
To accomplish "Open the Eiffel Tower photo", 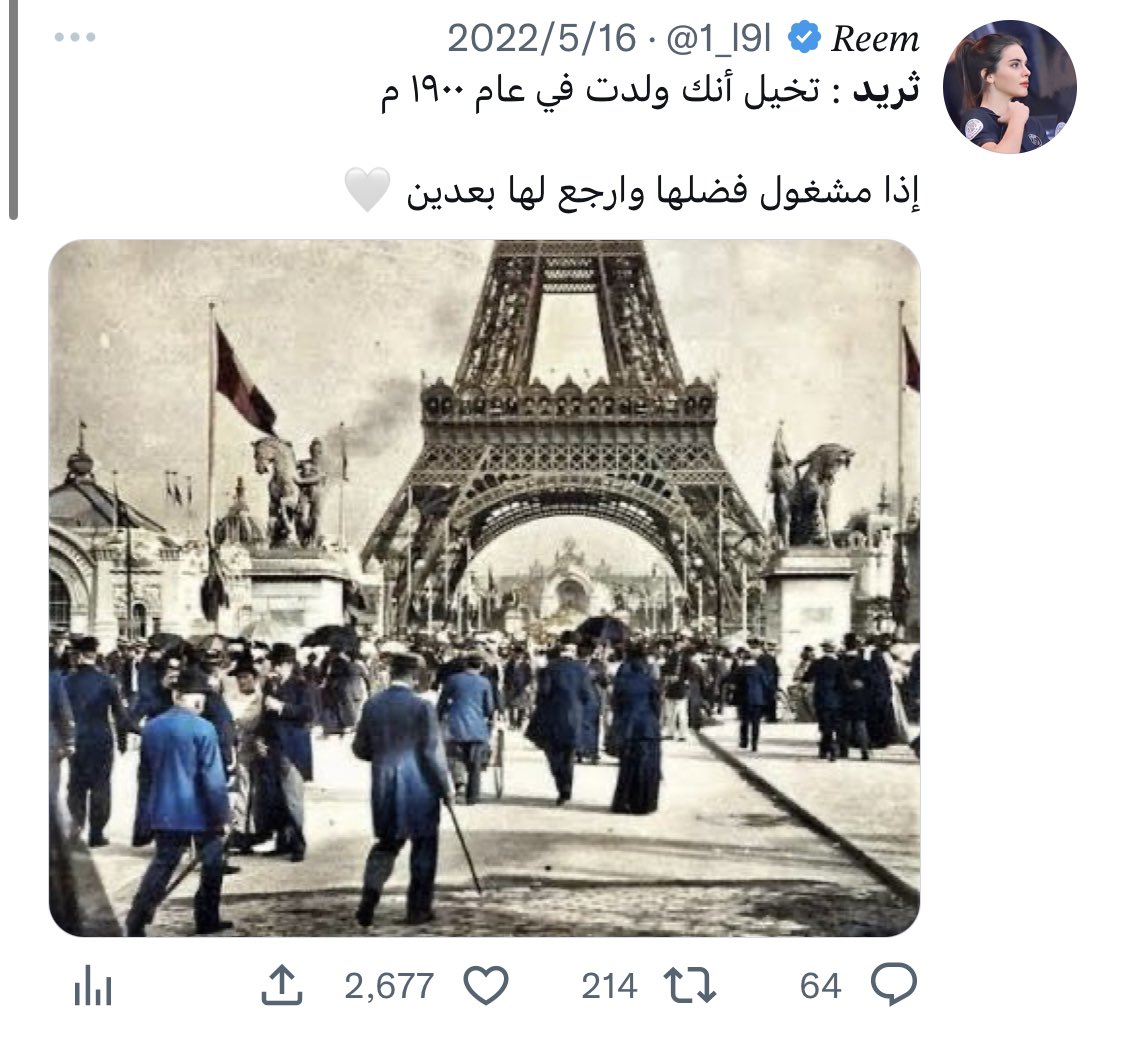I will point(484,588).
